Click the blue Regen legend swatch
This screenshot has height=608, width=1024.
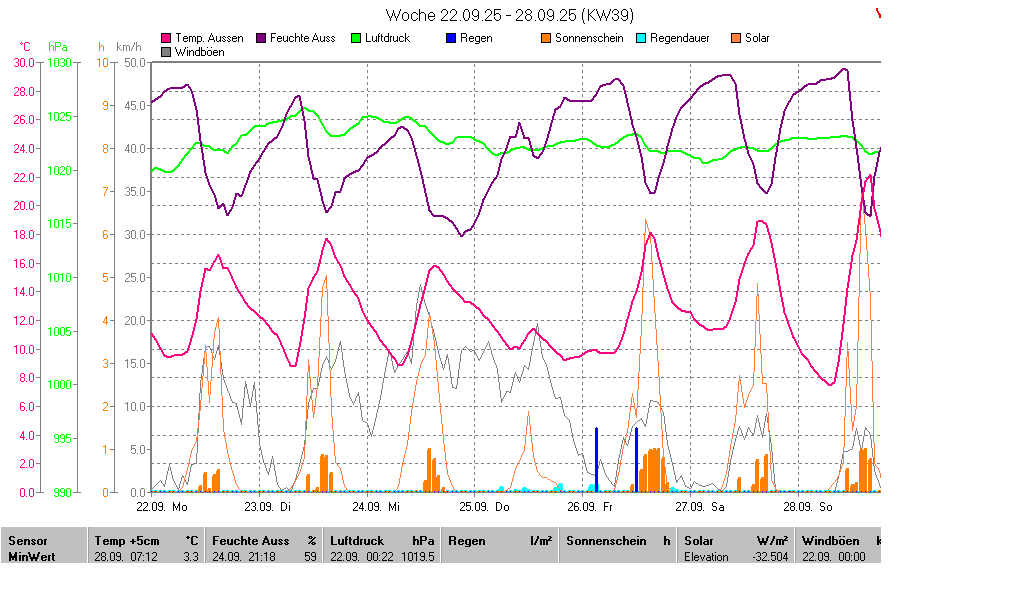click(x=451, y=38)
